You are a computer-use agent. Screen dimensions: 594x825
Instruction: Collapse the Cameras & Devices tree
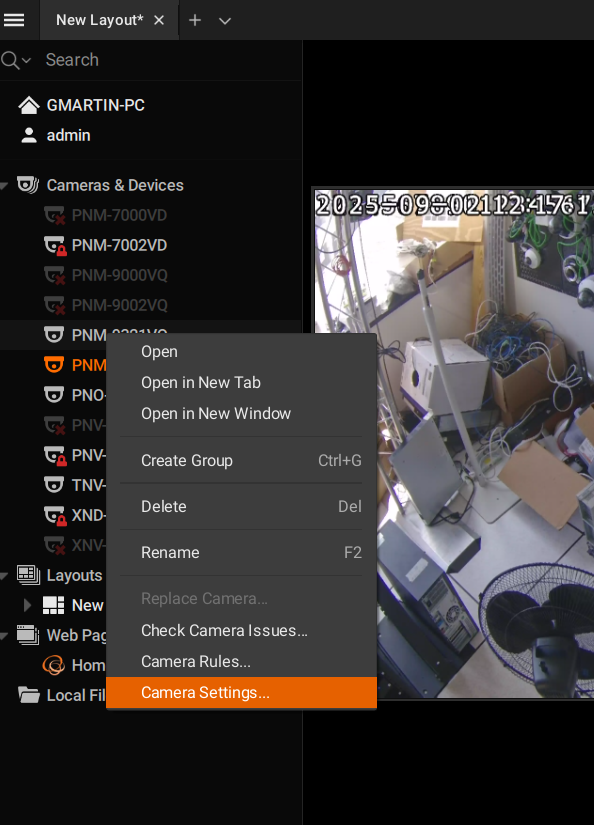click(x=4, y=186)
